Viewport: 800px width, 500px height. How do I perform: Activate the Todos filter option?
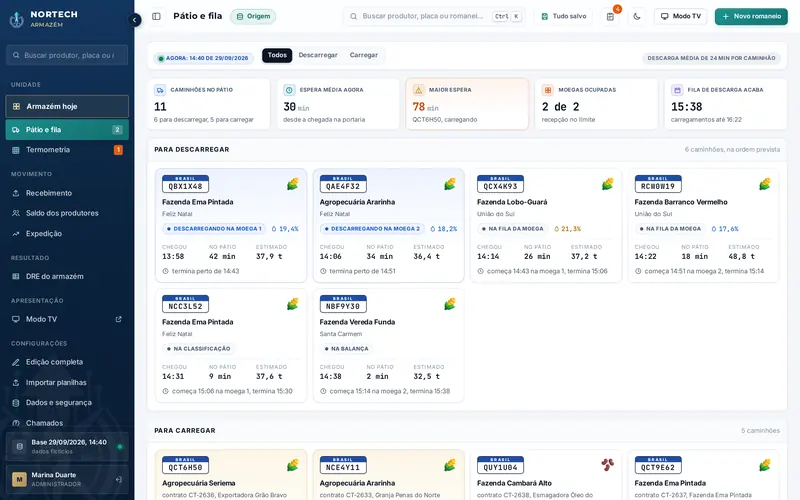[x=277, y=55]
